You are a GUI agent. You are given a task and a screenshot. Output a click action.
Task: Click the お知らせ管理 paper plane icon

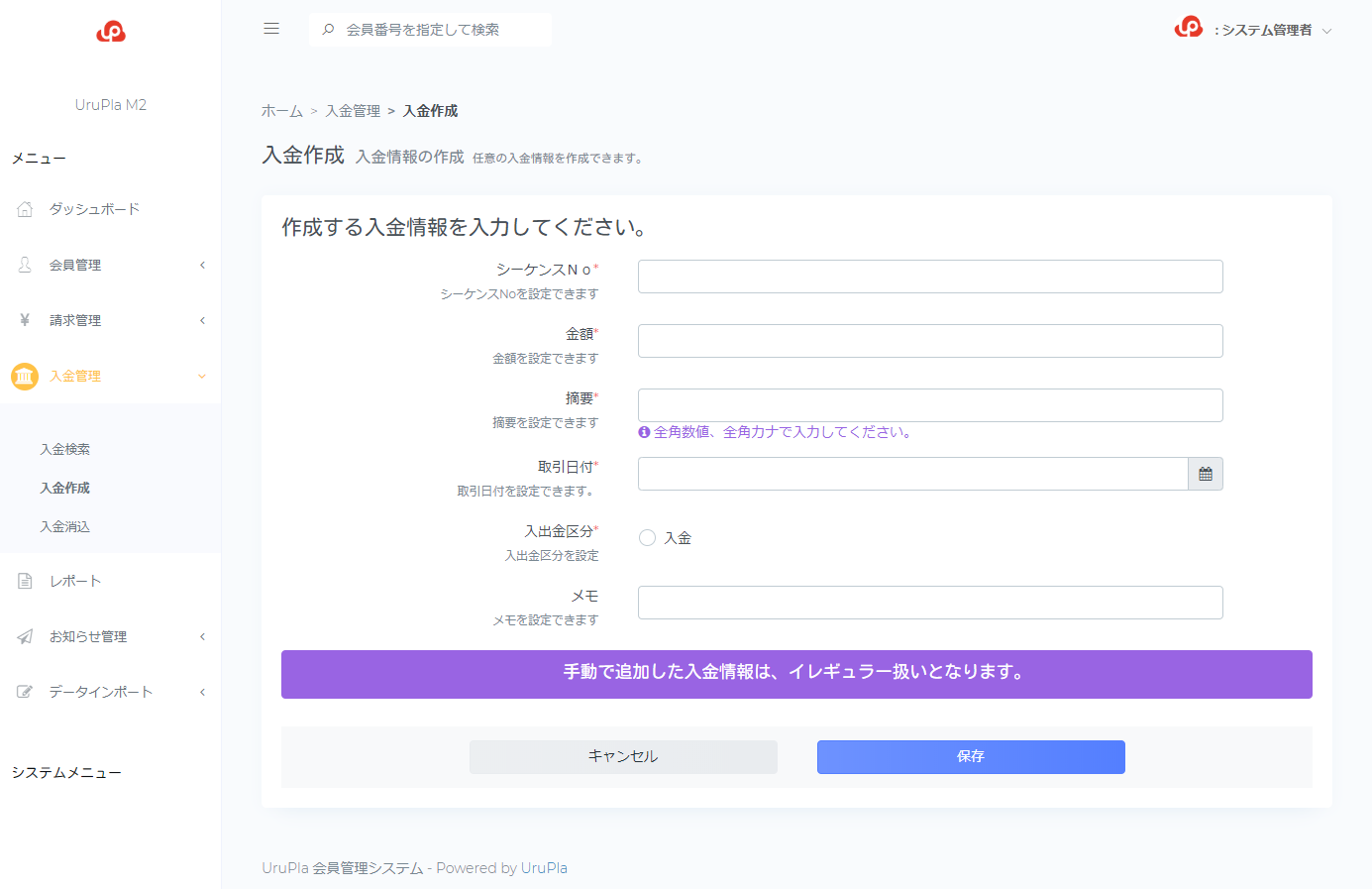click(x=25, y=636)
